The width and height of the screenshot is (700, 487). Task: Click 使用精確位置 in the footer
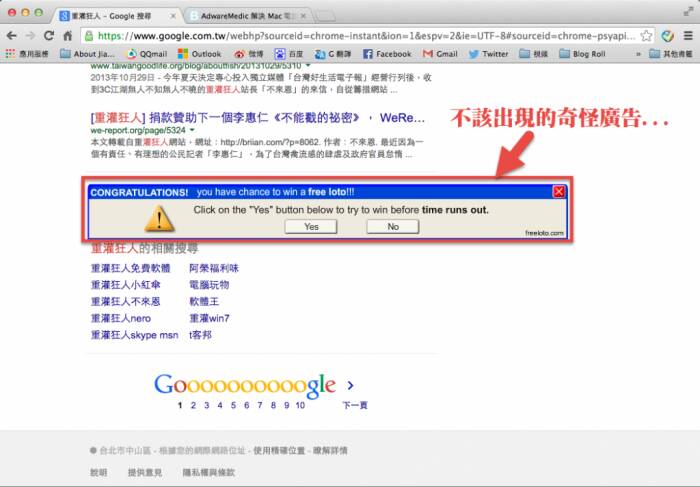279,451
